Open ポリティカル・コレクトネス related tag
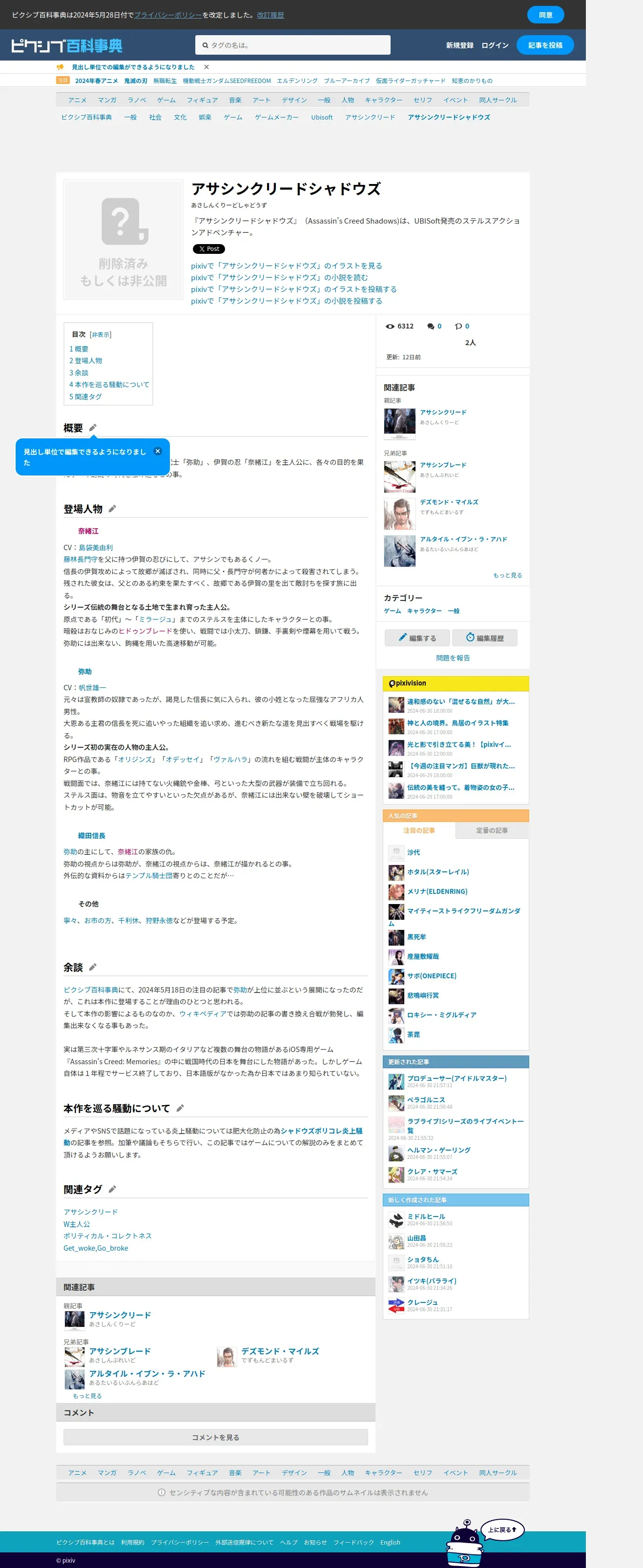This screenshot has width=643, height=1568. 108,1236
